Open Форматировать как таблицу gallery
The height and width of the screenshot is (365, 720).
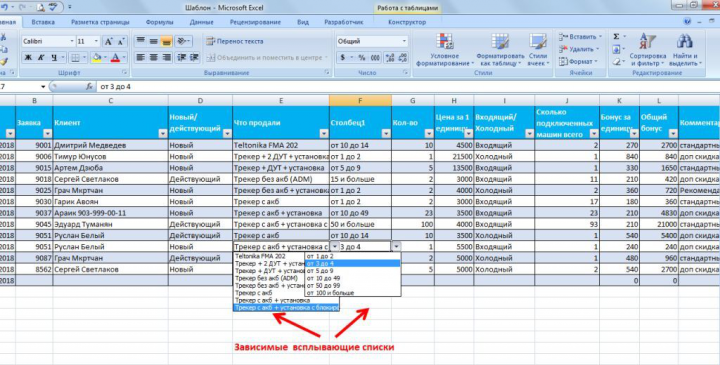click(500, 50)
